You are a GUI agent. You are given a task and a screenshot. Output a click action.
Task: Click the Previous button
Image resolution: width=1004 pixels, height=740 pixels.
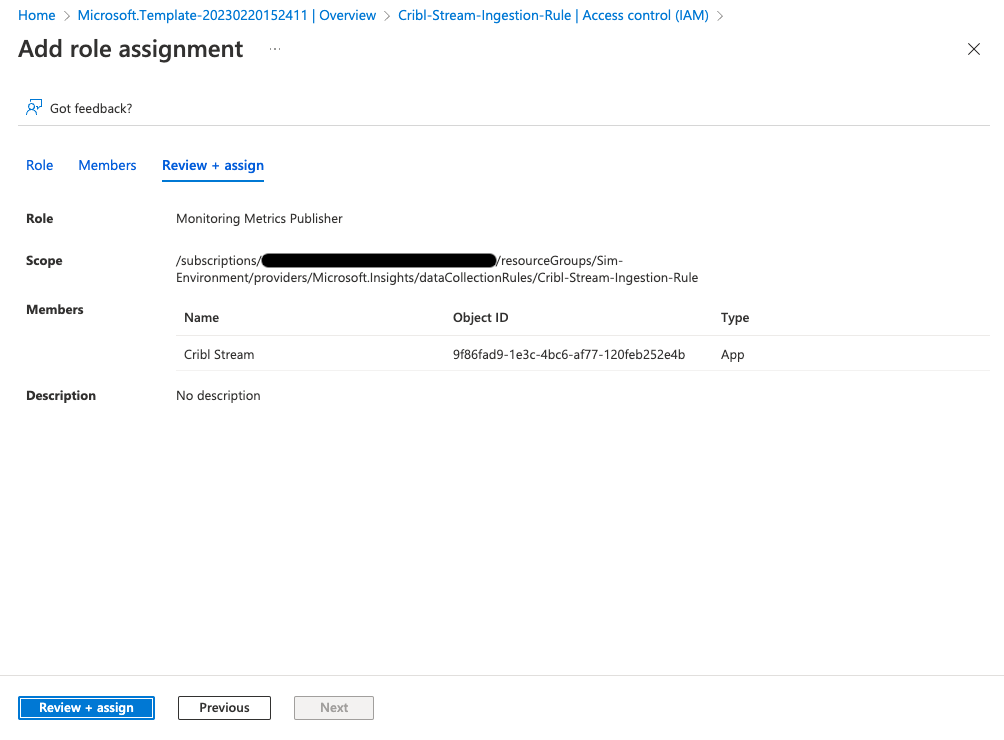pyautogui.click(x=224, y=707)
